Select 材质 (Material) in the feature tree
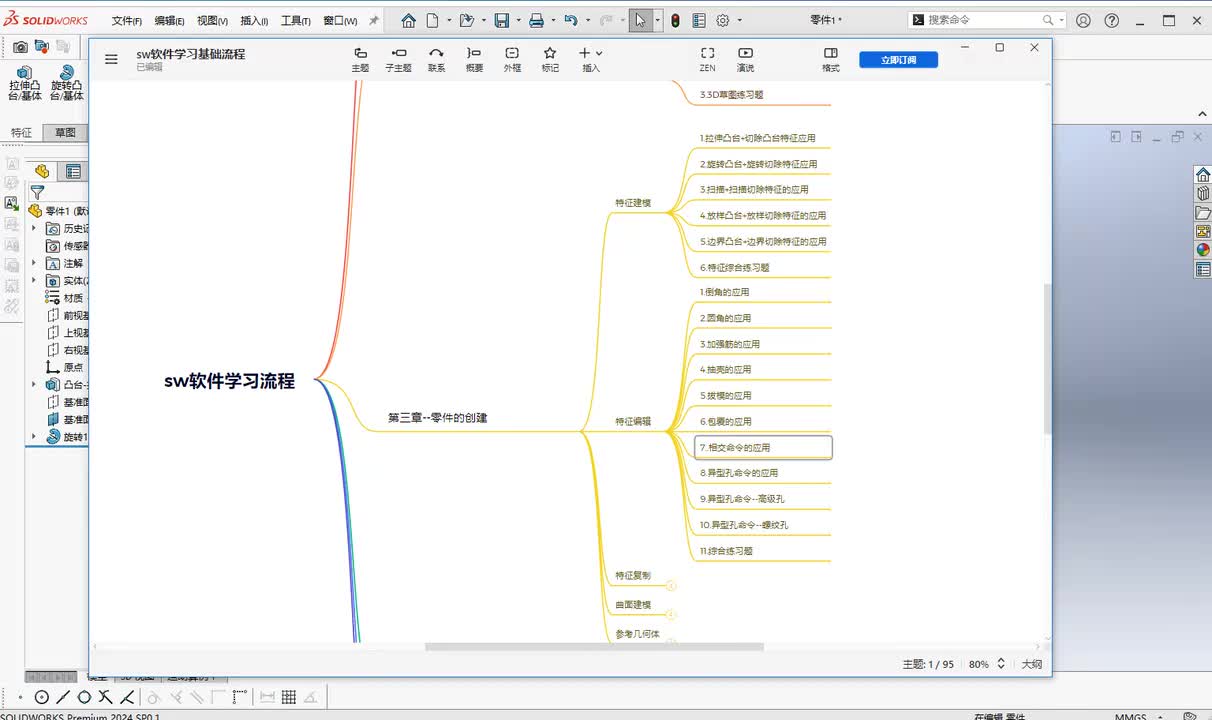Screen dimensions: 1212x720 pyautogui.click(x=67, y=298)
